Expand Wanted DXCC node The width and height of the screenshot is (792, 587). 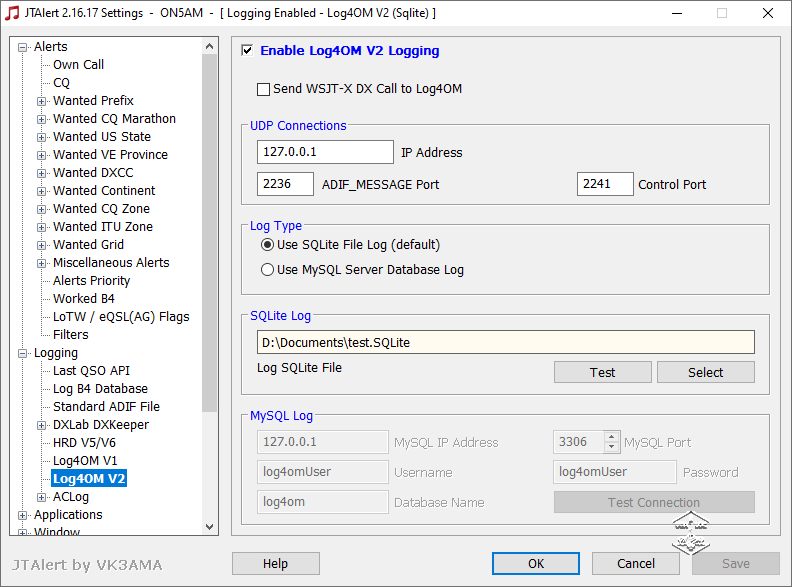click(x=41, y=173)
